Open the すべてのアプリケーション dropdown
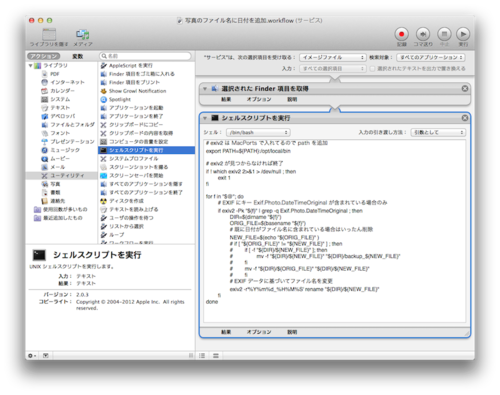Screen dimensions: 500x395 tap(431, 57)
